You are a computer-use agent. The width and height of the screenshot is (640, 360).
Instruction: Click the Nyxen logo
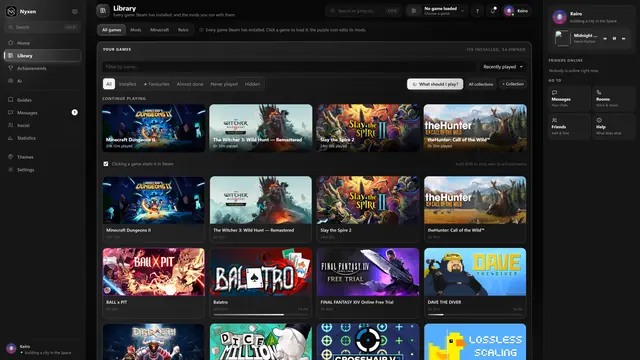[11, 11]
